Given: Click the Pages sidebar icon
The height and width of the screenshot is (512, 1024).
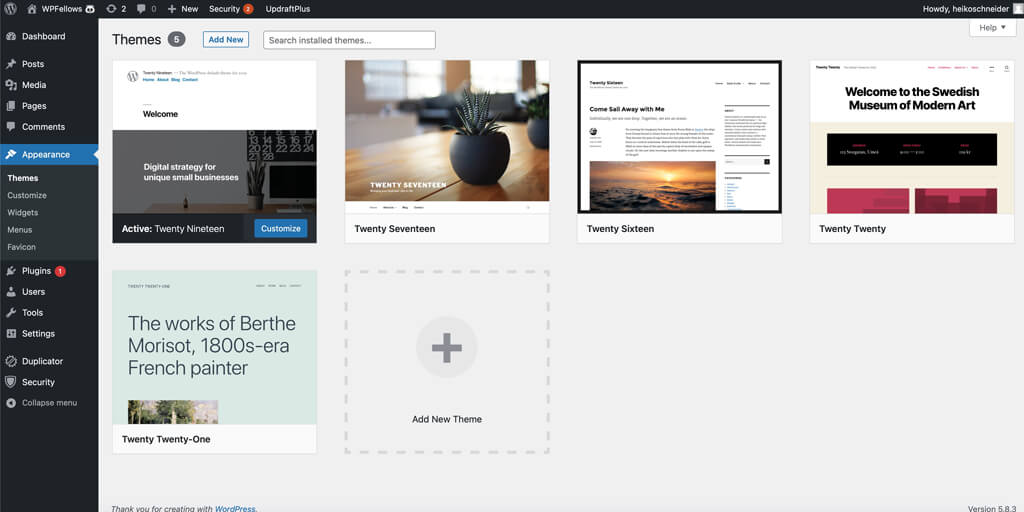Looking at the screenshot, I should coord(11,106).
